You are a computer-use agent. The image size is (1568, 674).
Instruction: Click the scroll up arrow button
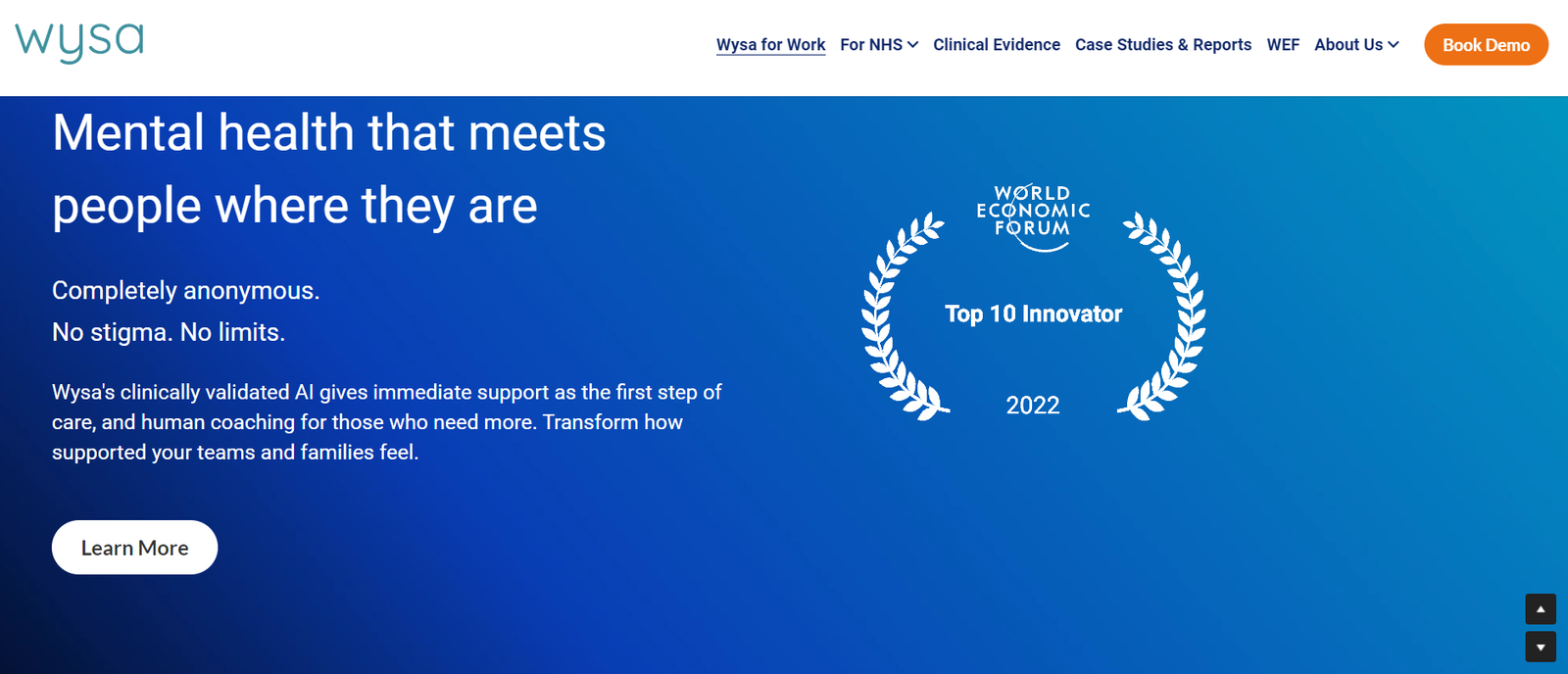click(1541, 609)
